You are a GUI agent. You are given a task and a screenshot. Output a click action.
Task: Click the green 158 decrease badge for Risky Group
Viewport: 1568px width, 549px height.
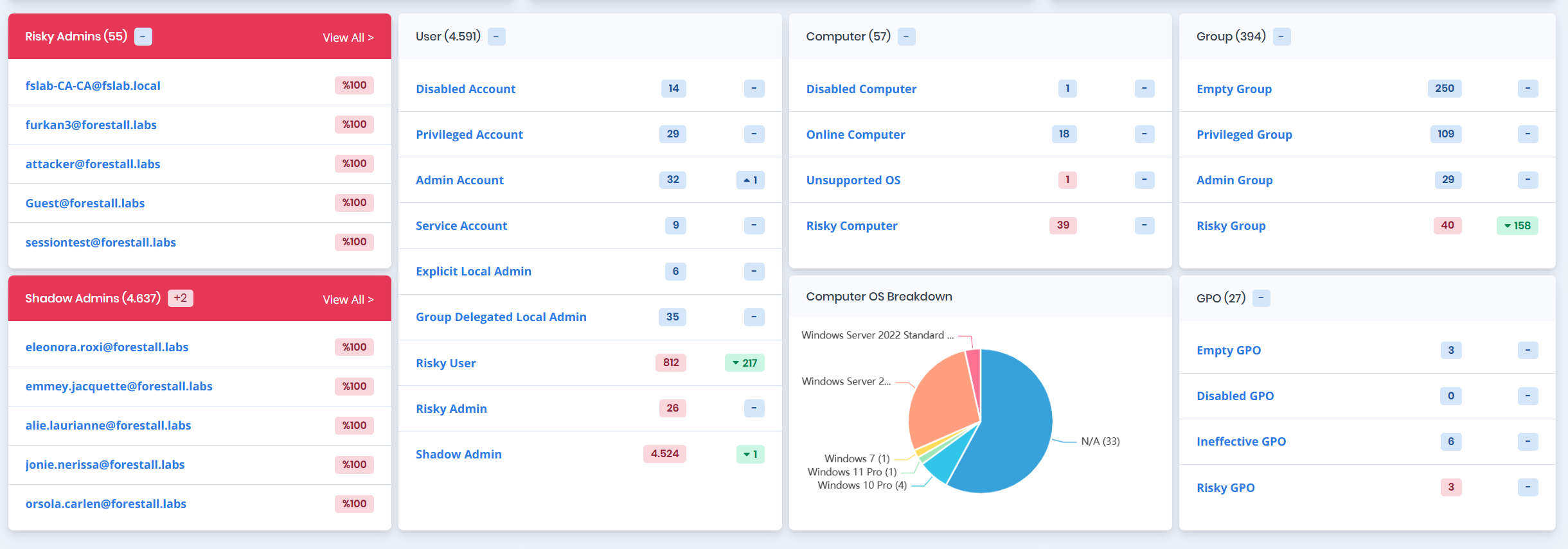[1517, 226]
